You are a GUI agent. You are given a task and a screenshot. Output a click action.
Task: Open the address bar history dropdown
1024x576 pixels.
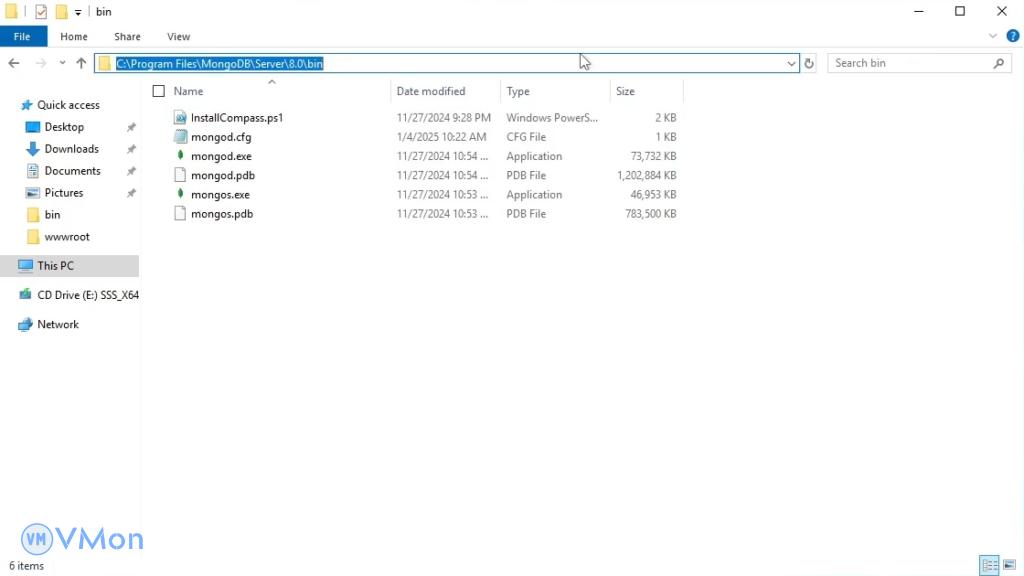coord(791,63)
